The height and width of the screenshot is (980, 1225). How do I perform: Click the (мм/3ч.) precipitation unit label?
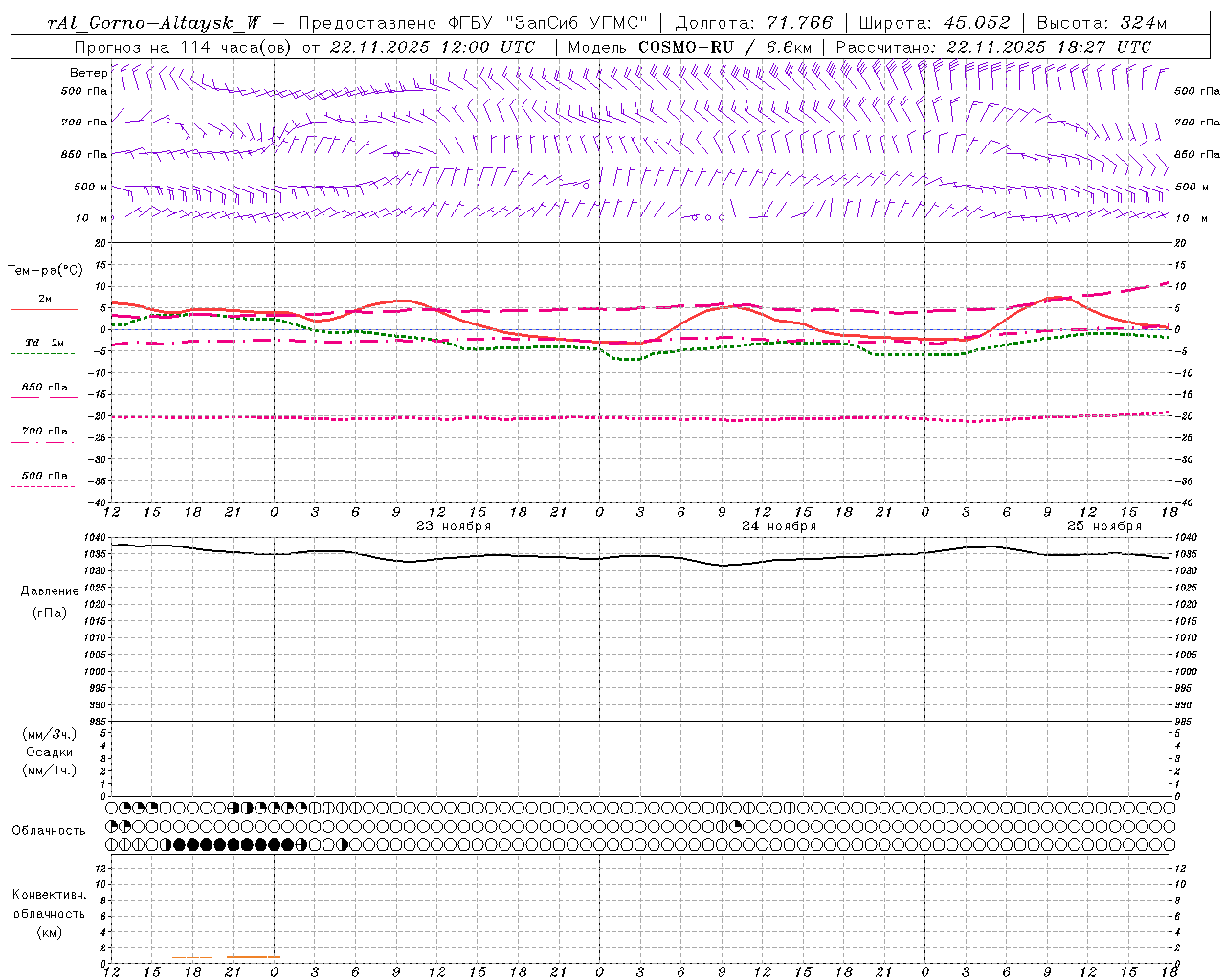[x=50, y=734]
